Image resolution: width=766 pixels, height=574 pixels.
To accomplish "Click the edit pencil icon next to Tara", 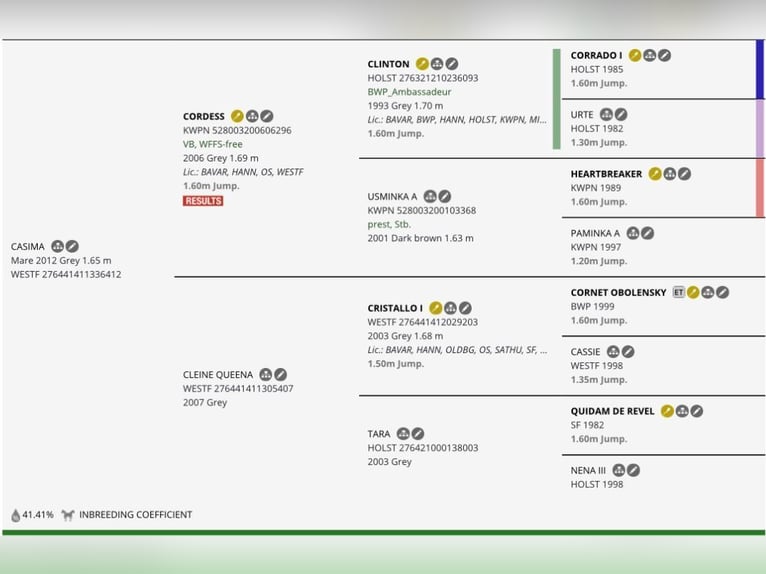I will (418, 434).
